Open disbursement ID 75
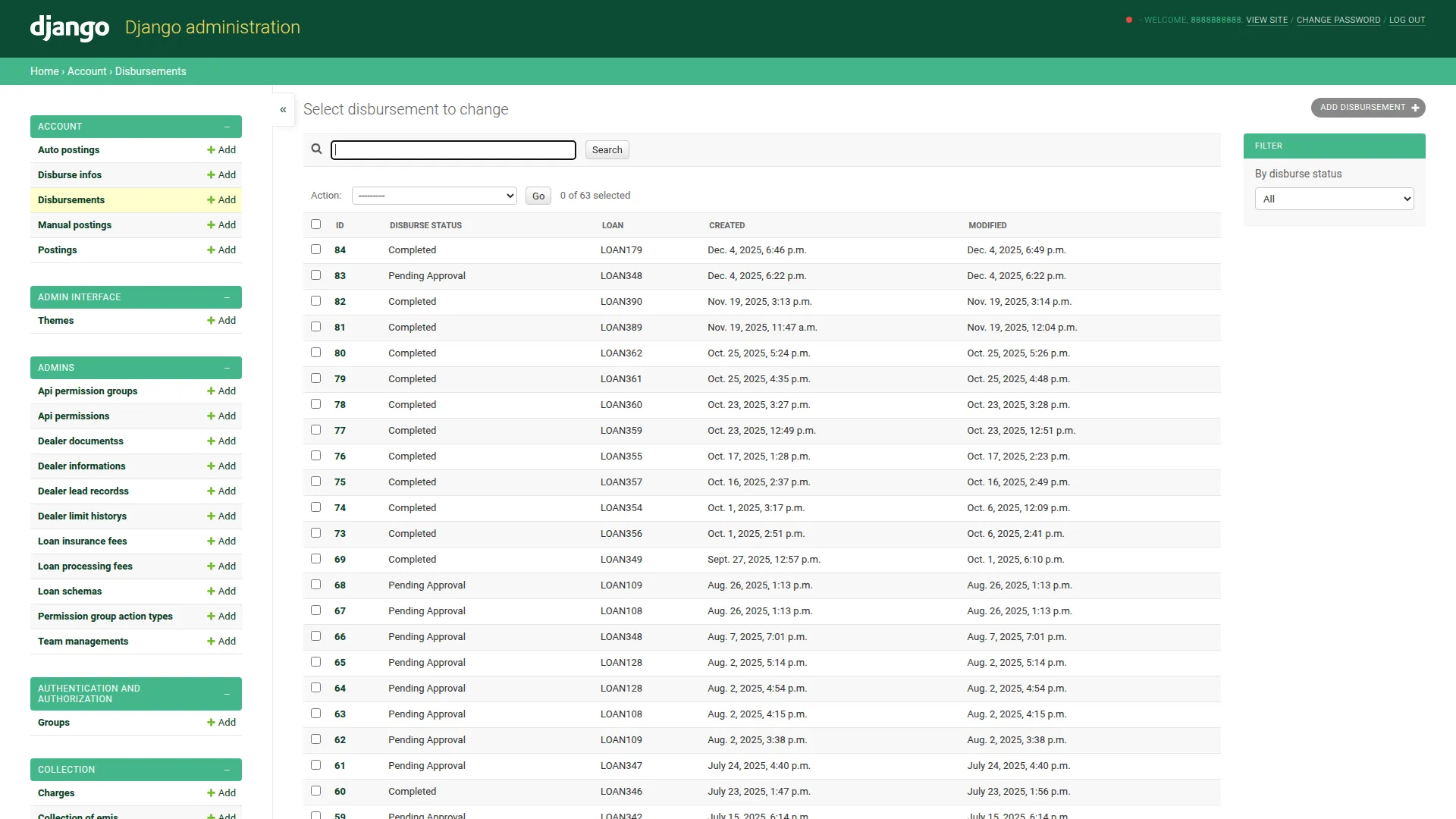This screenshot has width=1456, height=819. [x=340, y=482]
